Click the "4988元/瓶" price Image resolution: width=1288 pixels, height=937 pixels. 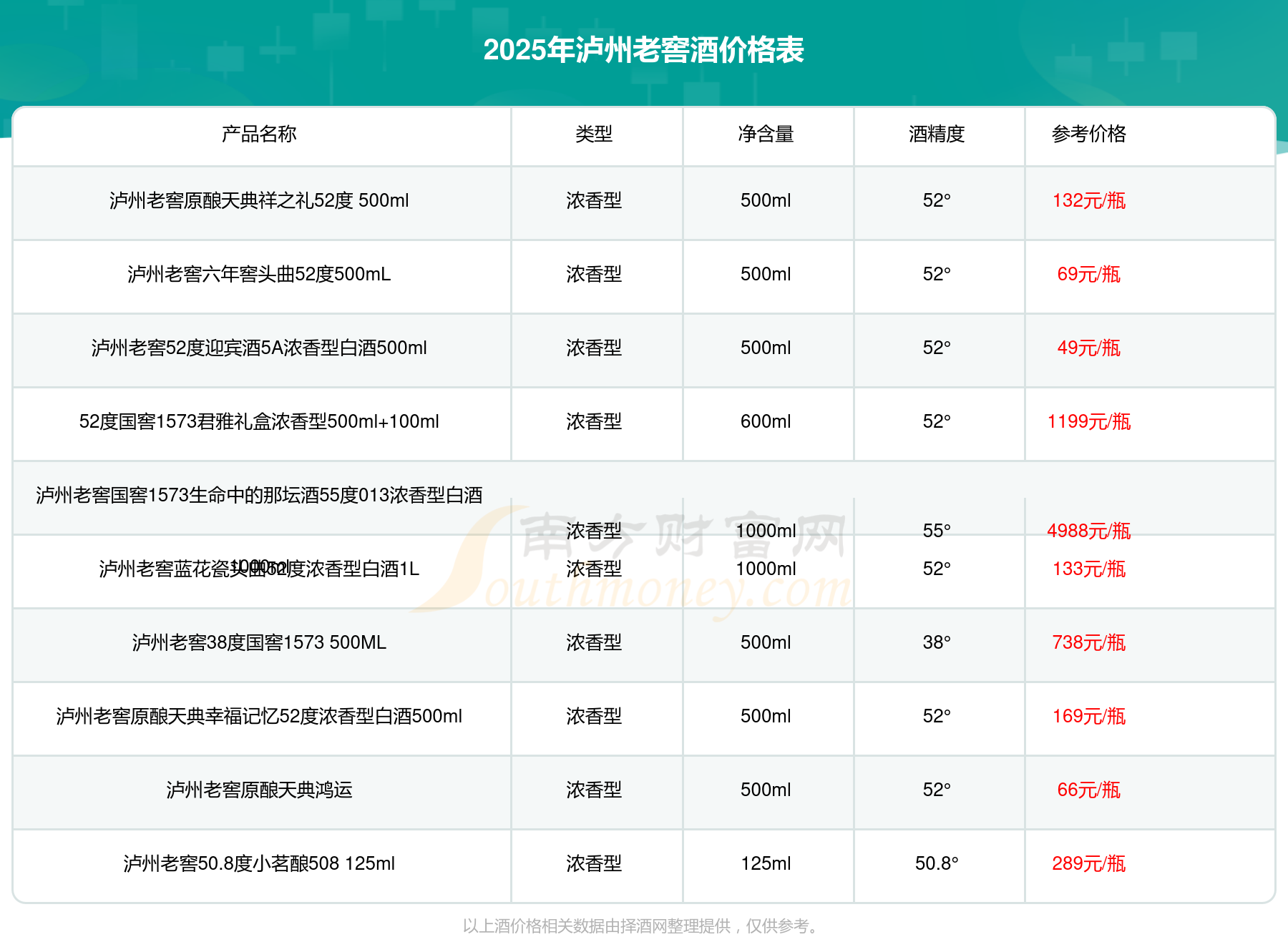coord(1089,531)
